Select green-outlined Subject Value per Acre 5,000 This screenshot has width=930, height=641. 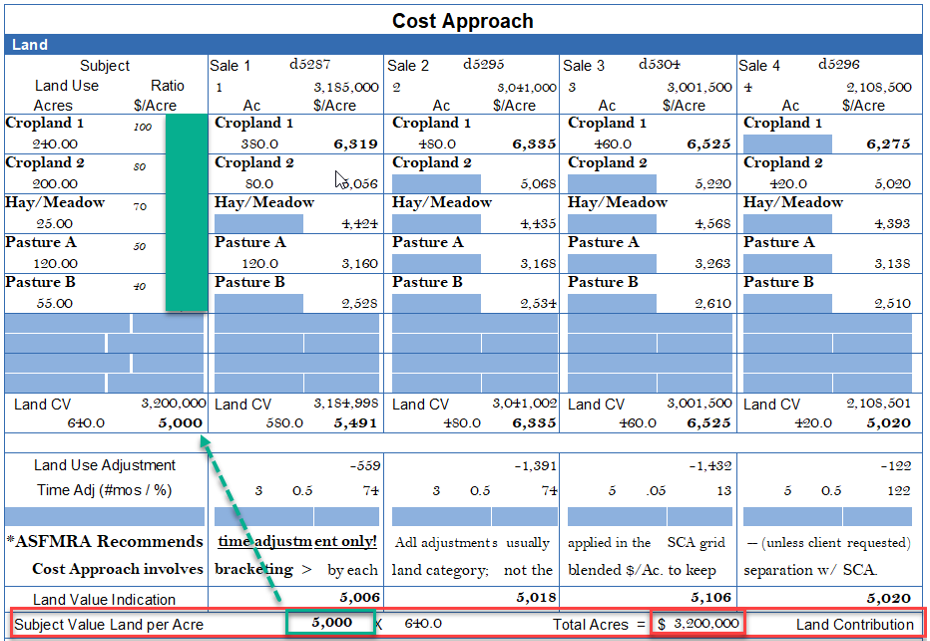(x=330, y=623)
